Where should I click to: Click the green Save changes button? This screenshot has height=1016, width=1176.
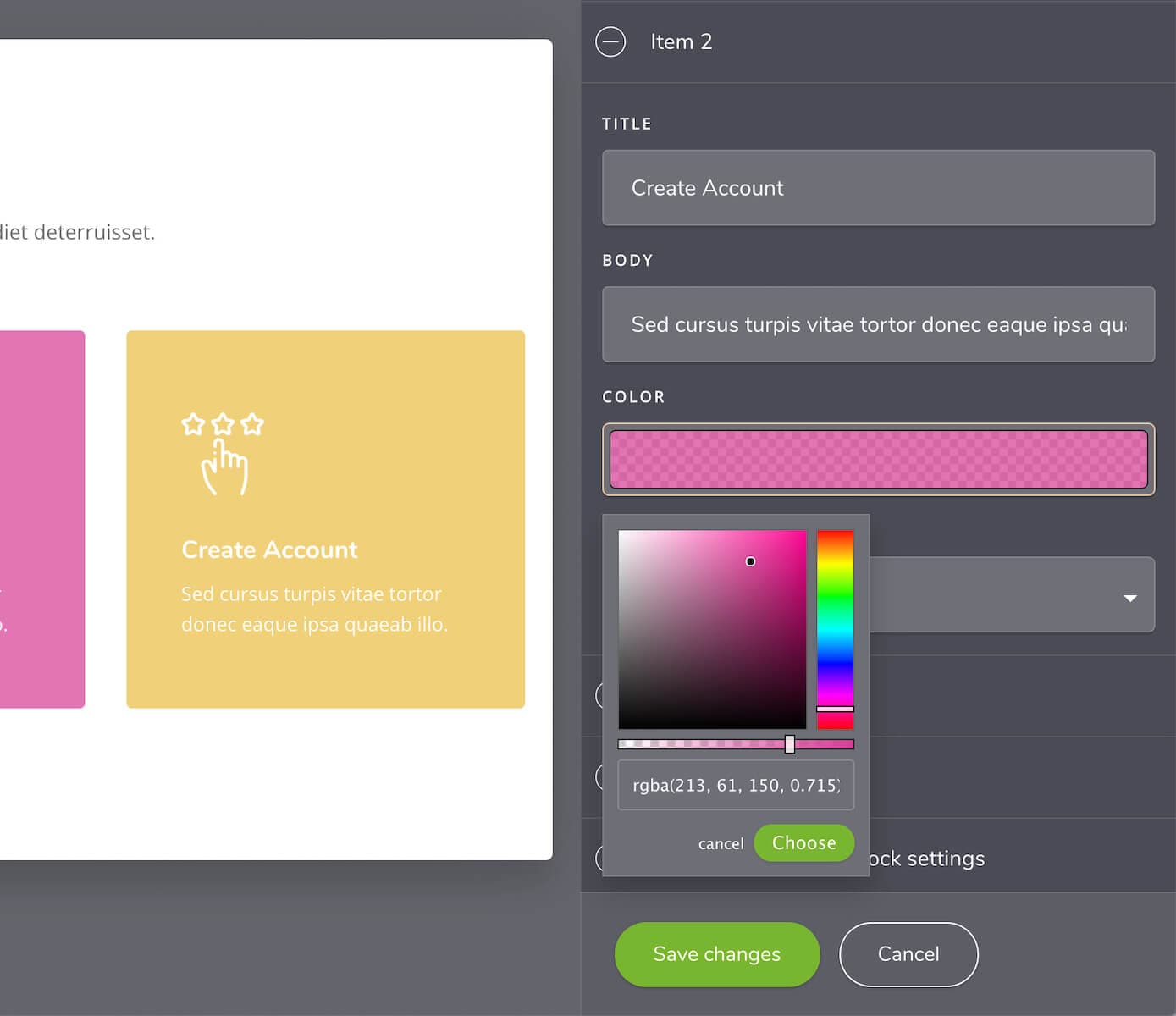[716, 954]
